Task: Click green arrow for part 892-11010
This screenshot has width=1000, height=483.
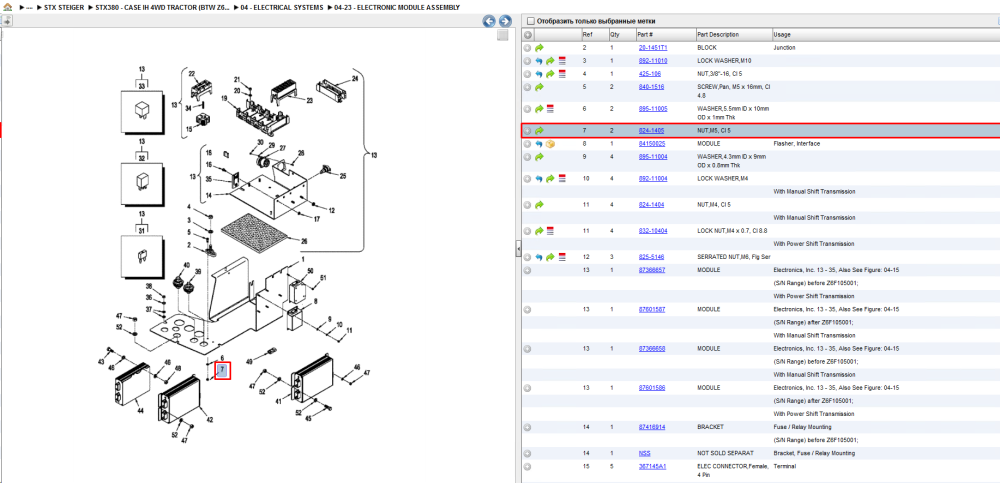Action: pyautogui.click(x=550, y=61)
